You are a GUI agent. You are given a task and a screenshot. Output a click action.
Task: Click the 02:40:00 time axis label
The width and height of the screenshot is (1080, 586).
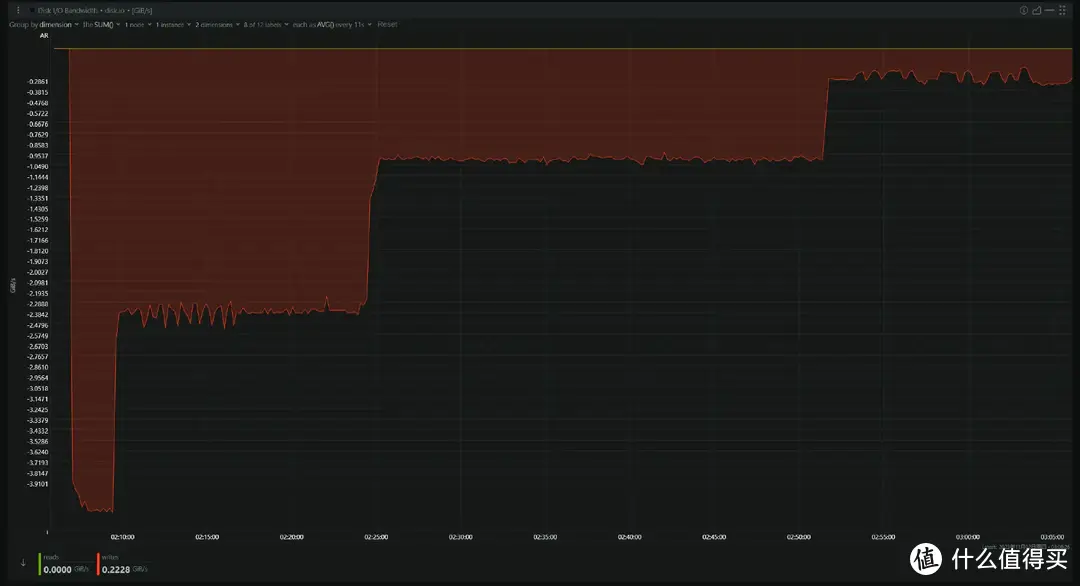point(630,537)
